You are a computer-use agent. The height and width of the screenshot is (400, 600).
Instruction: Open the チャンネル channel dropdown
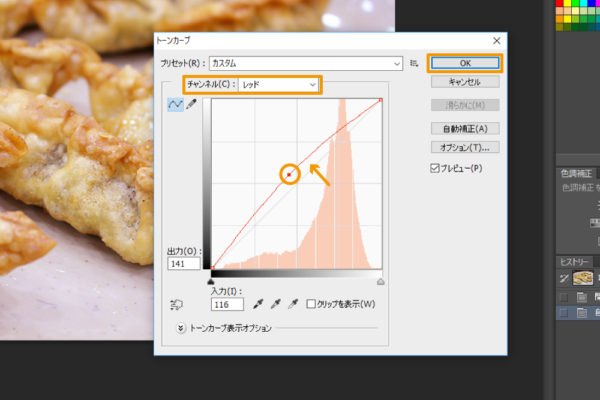279,85
